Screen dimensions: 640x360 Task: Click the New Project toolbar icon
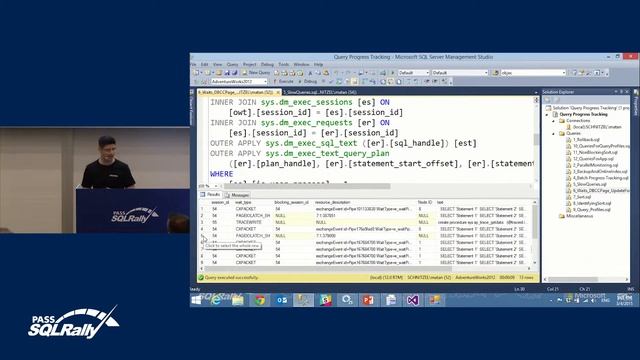[197, 73]
